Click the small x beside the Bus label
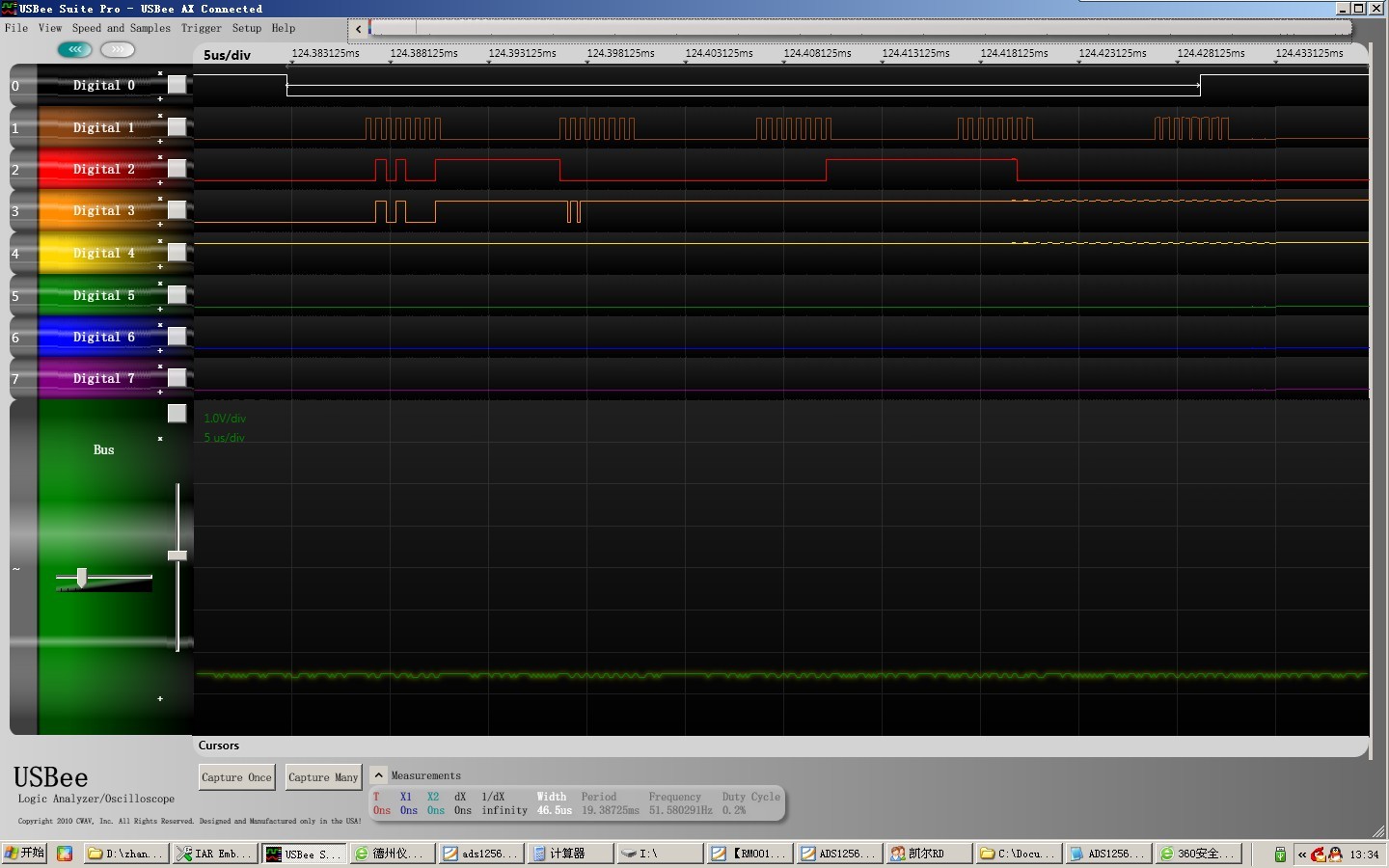 tap(160, 439)
